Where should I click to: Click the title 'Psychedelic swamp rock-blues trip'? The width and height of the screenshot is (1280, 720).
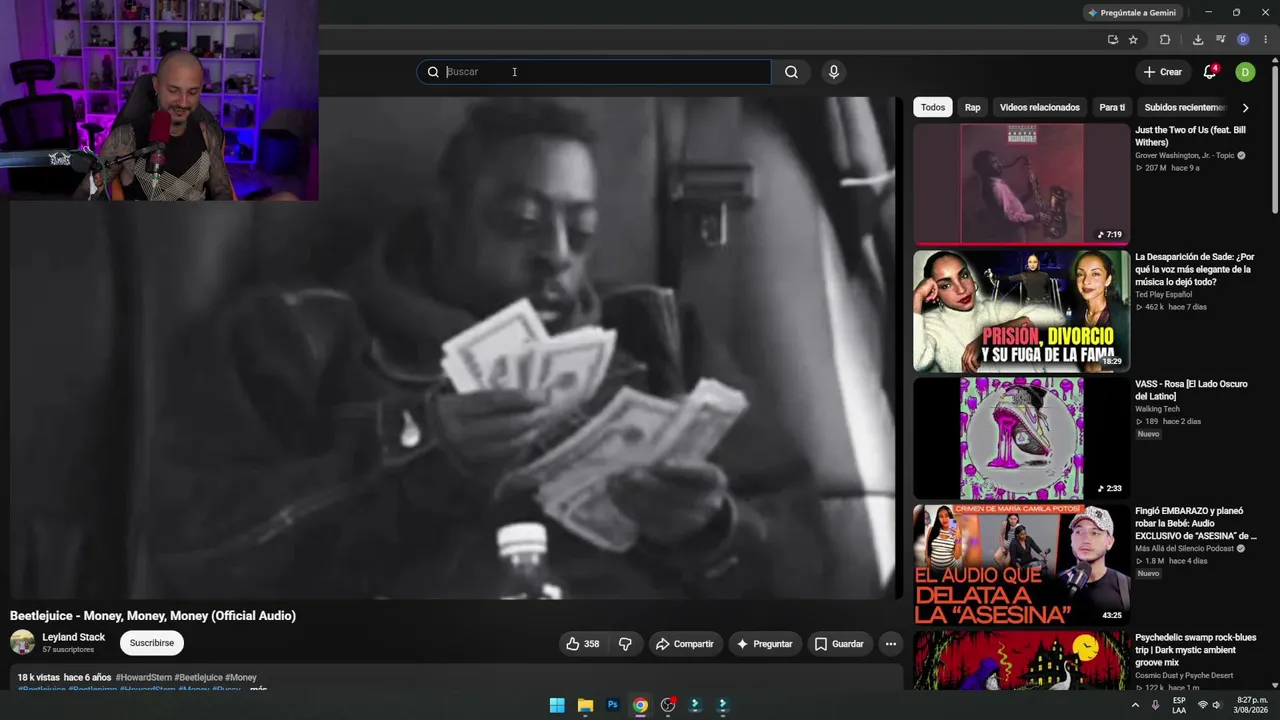pos(1196,650)
